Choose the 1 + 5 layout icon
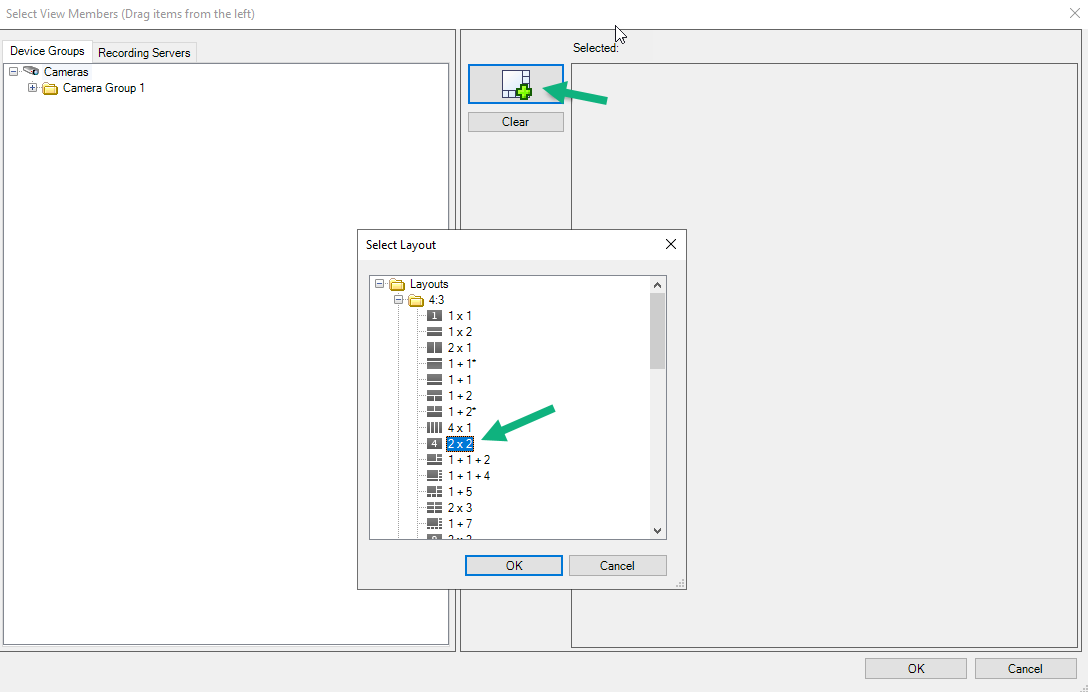This screenshot has height=692, width=1088. tap(432, 491)
